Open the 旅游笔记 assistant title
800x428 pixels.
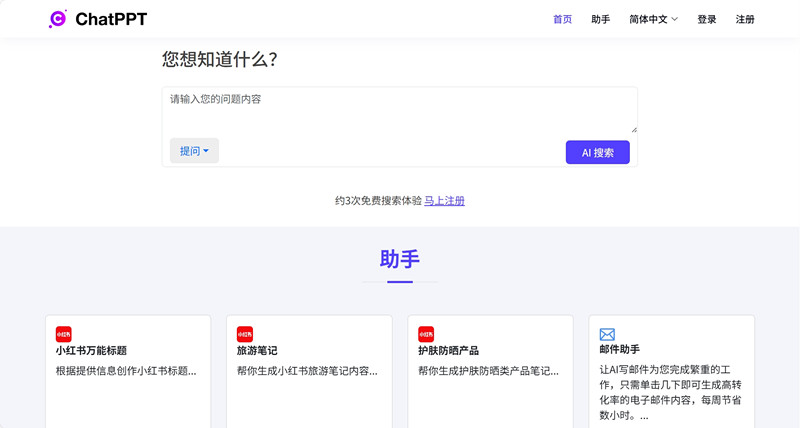pos(257,350)
